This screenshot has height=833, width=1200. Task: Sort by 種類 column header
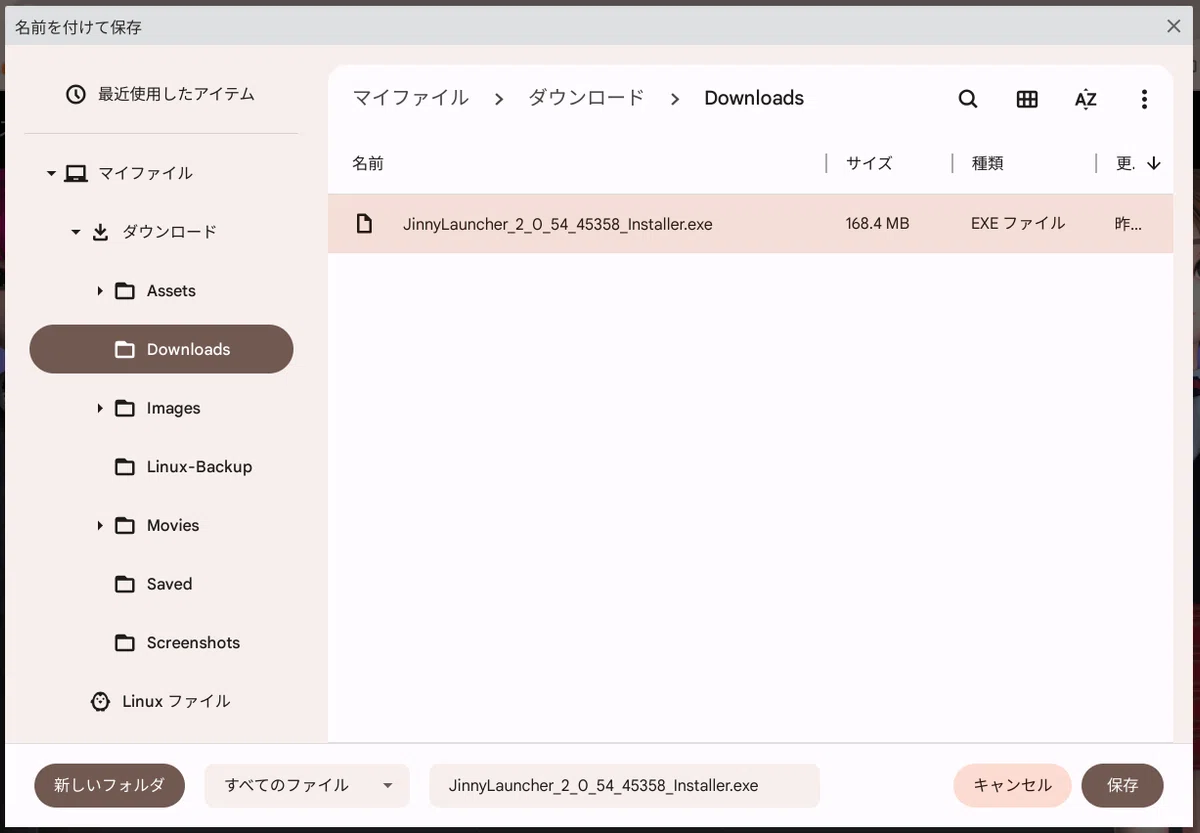pyautogui.click(x=987, y=163)
